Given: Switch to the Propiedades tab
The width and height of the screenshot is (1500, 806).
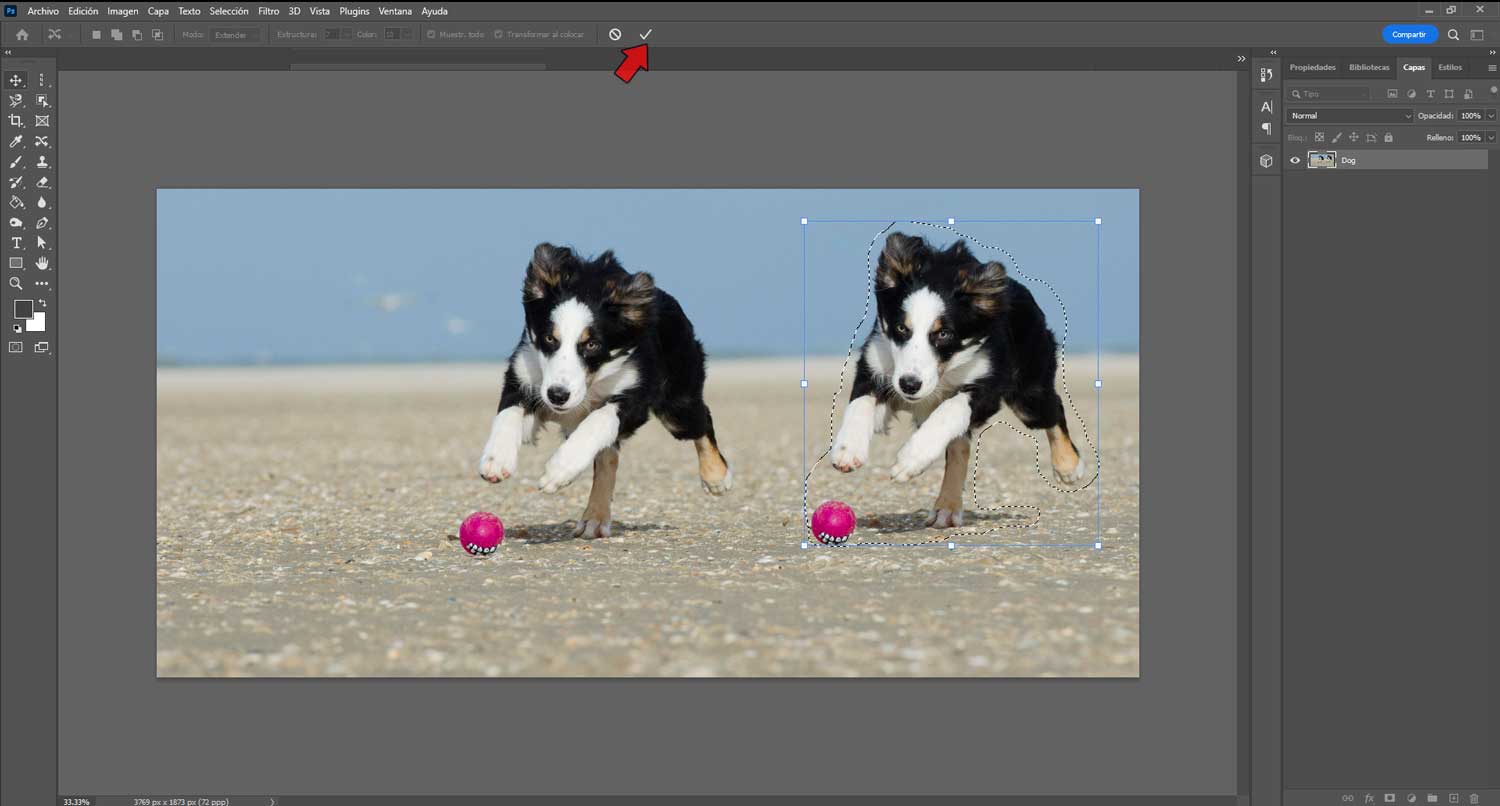Looking at the screenshot, I should pyautogui.click(x=1312, y=68).
